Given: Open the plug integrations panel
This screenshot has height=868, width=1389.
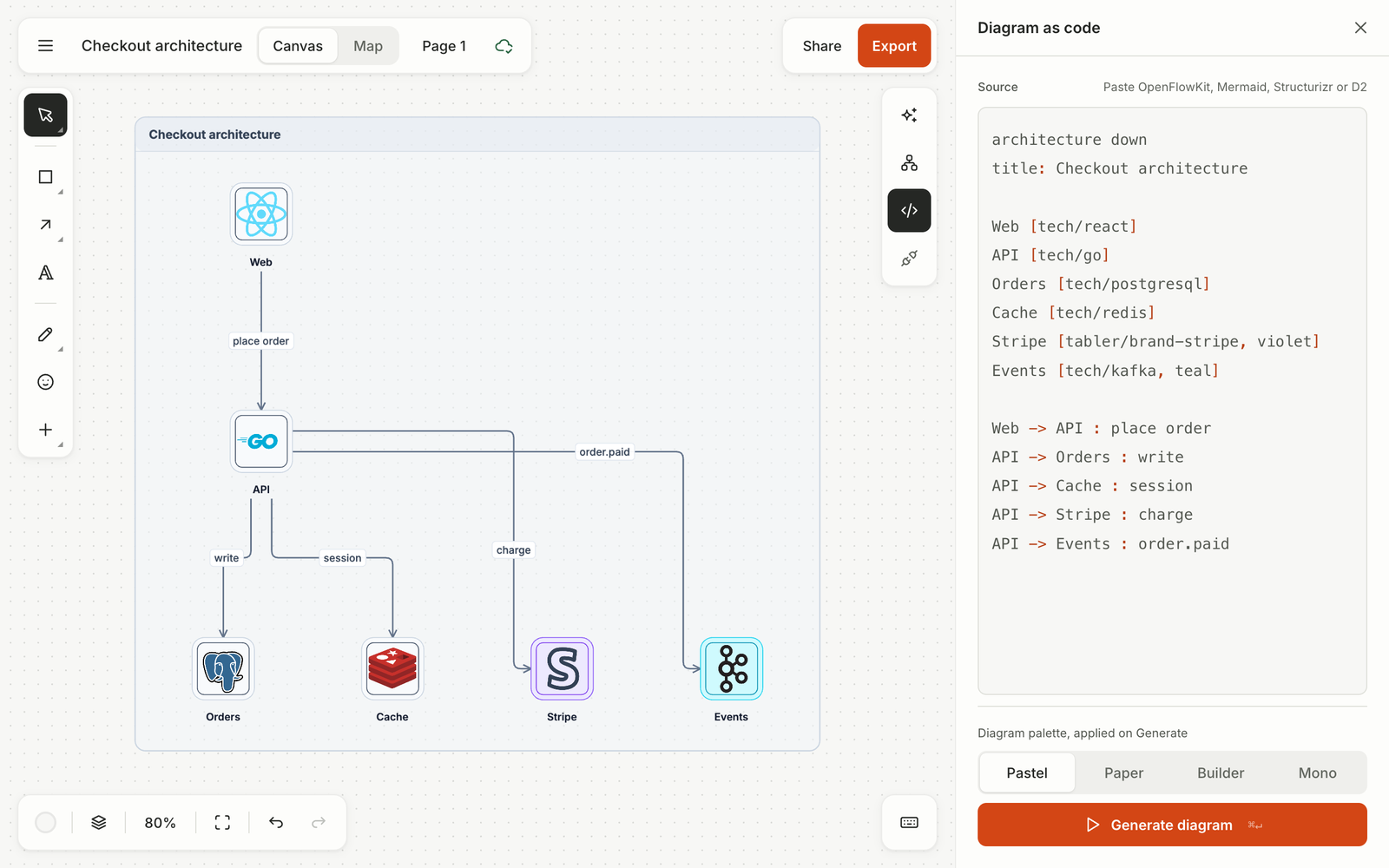Looking at the screenshot, I should click(x=909, y=259).
